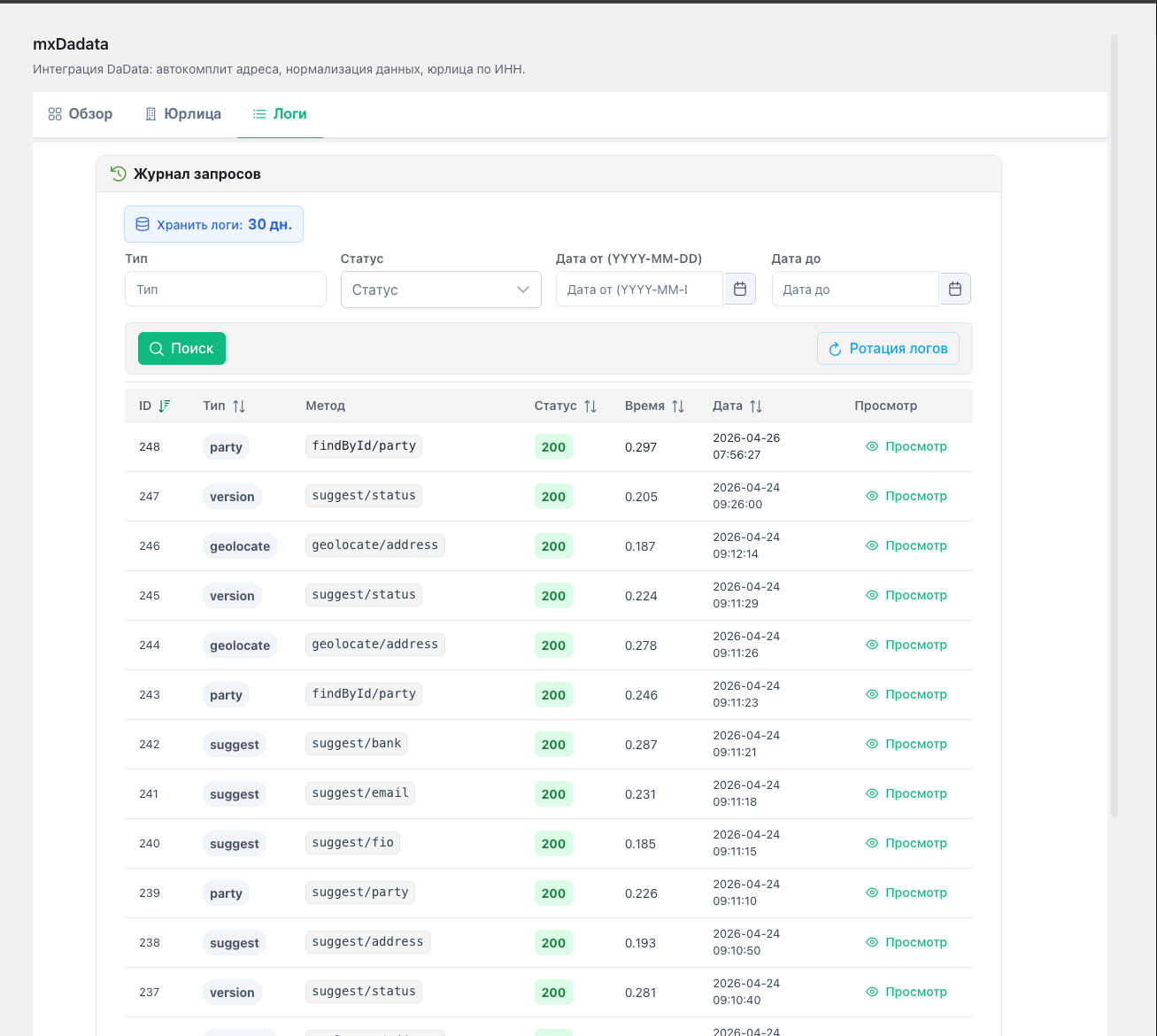Click the eye icon for log 244
This screenshot has height=1036, width=1157.
(872, 645)
